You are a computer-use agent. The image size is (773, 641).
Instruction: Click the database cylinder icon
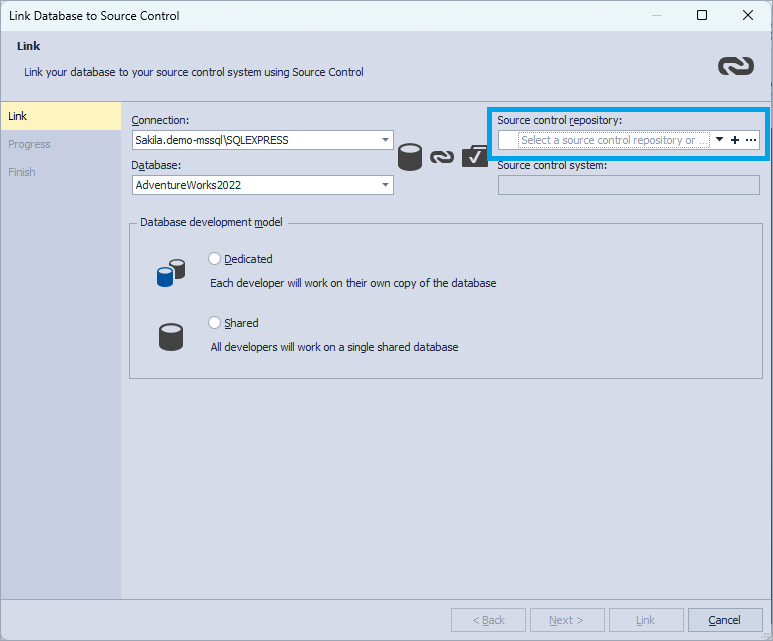410,157
